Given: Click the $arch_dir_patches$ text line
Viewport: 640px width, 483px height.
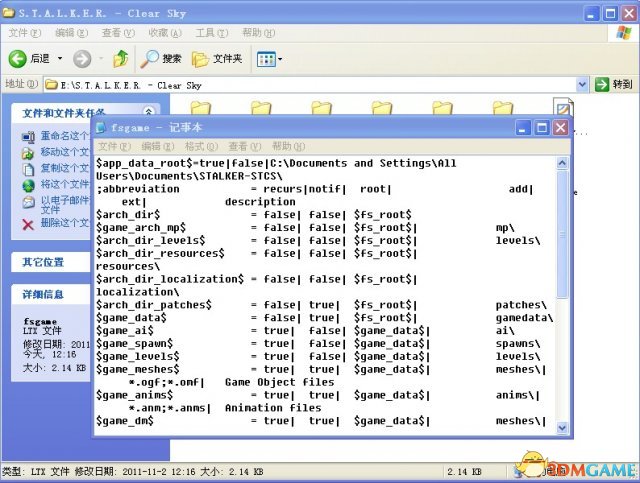Looking at the screenshot, I should (321, 305).
